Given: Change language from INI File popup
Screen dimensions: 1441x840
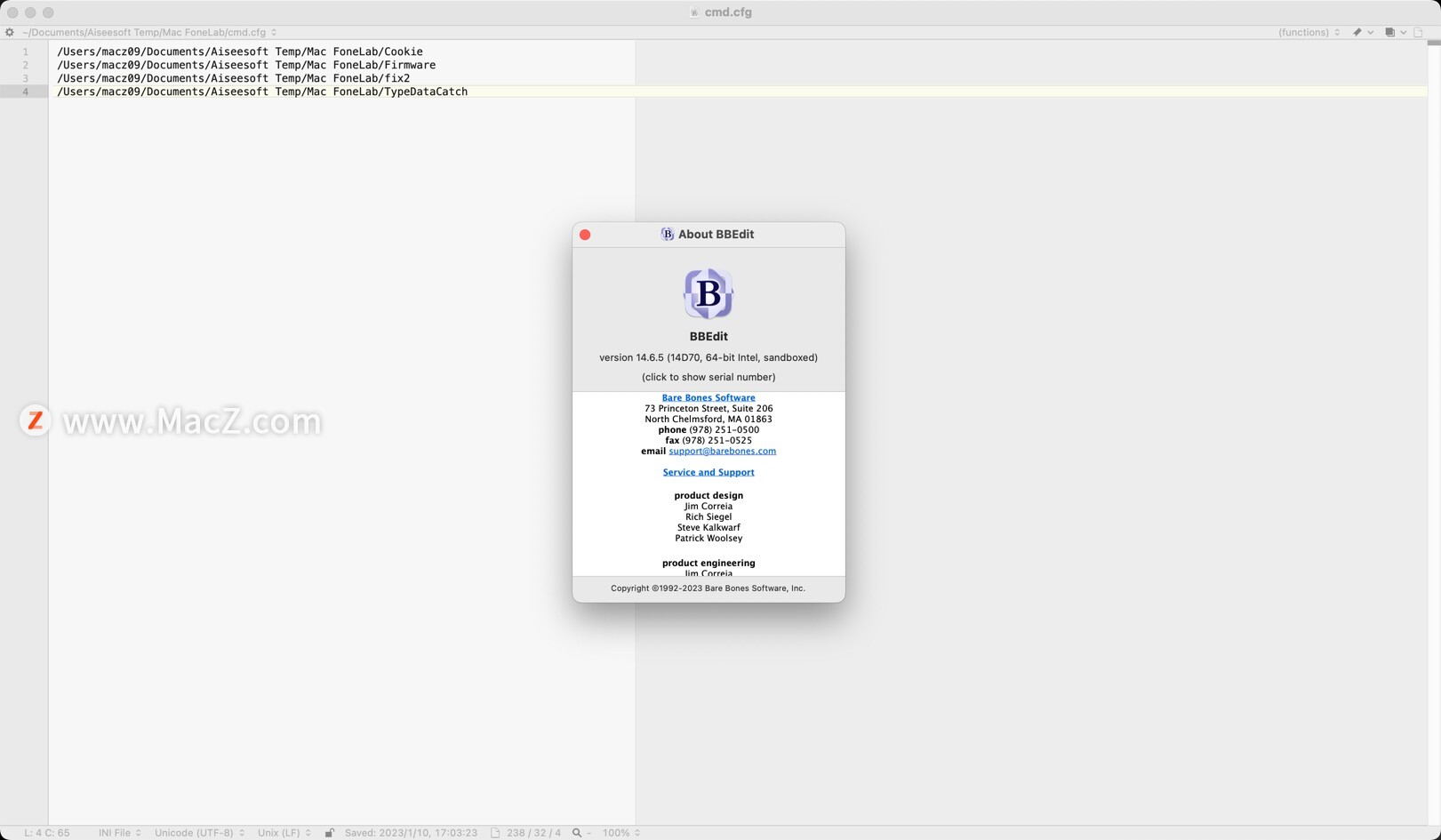Looking at the screenshot, I should (120, 833).
